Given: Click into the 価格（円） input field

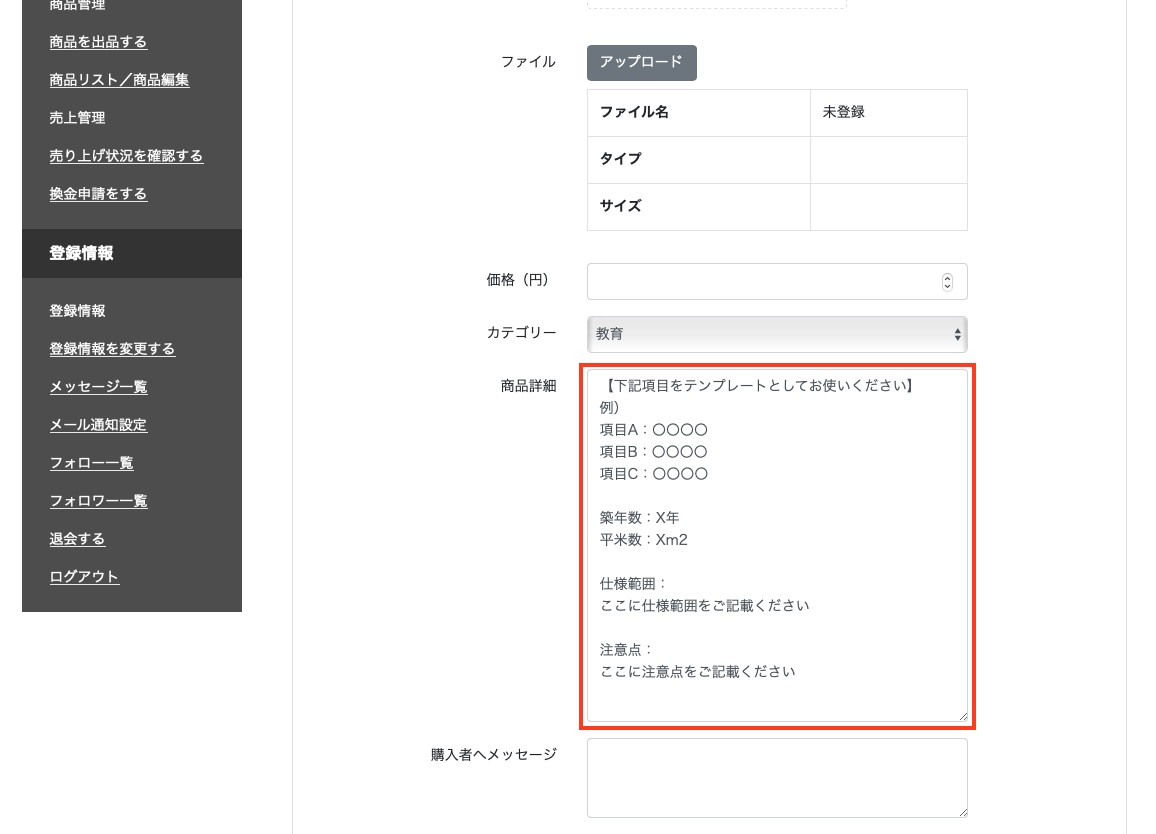Looking at the screenshot, I should 760,282.
